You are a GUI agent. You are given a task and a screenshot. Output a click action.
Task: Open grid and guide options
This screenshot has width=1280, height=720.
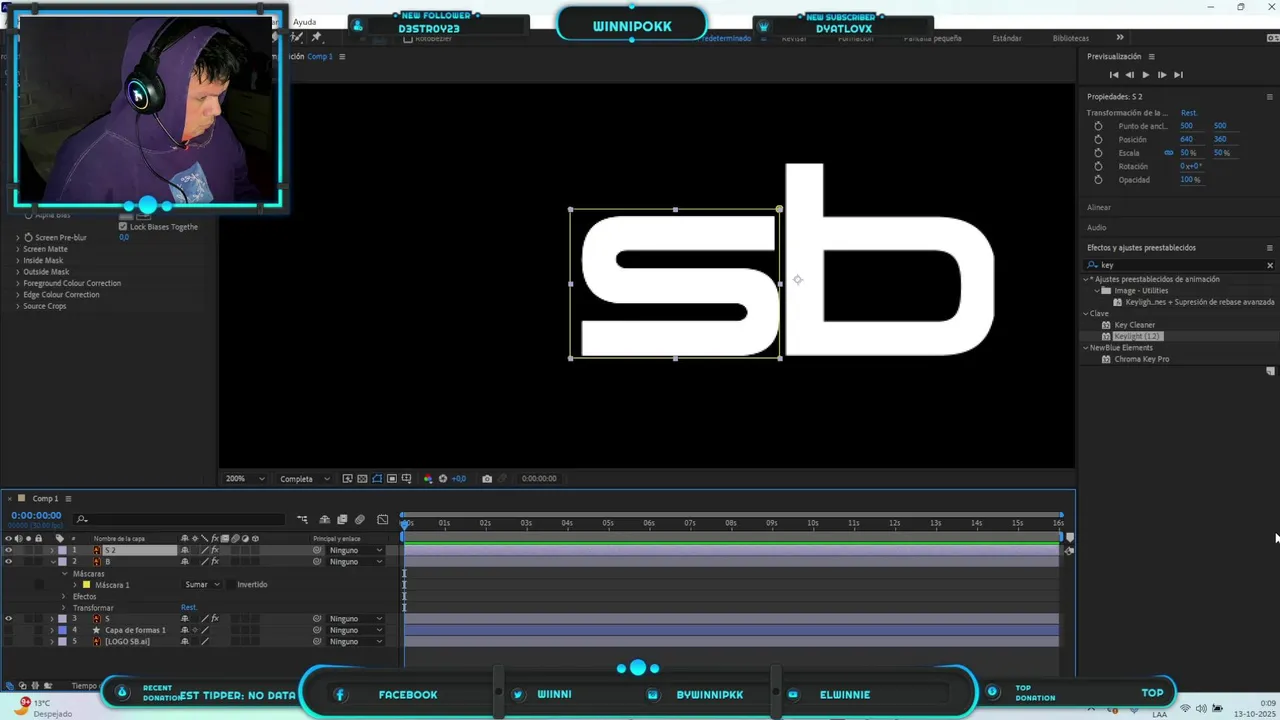(407, 479)
